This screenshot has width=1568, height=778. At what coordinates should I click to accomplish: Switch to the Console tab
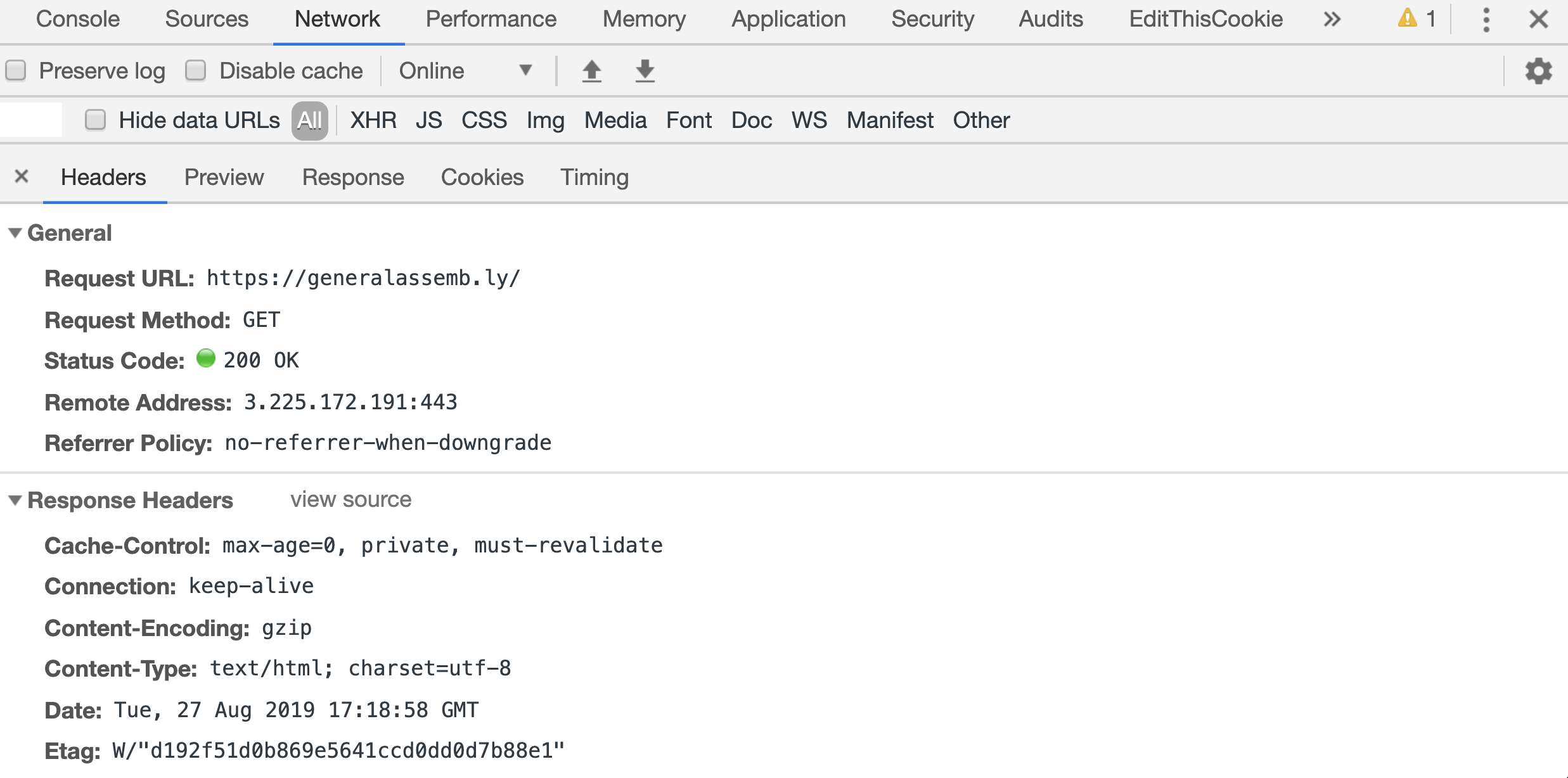point(78,19)
